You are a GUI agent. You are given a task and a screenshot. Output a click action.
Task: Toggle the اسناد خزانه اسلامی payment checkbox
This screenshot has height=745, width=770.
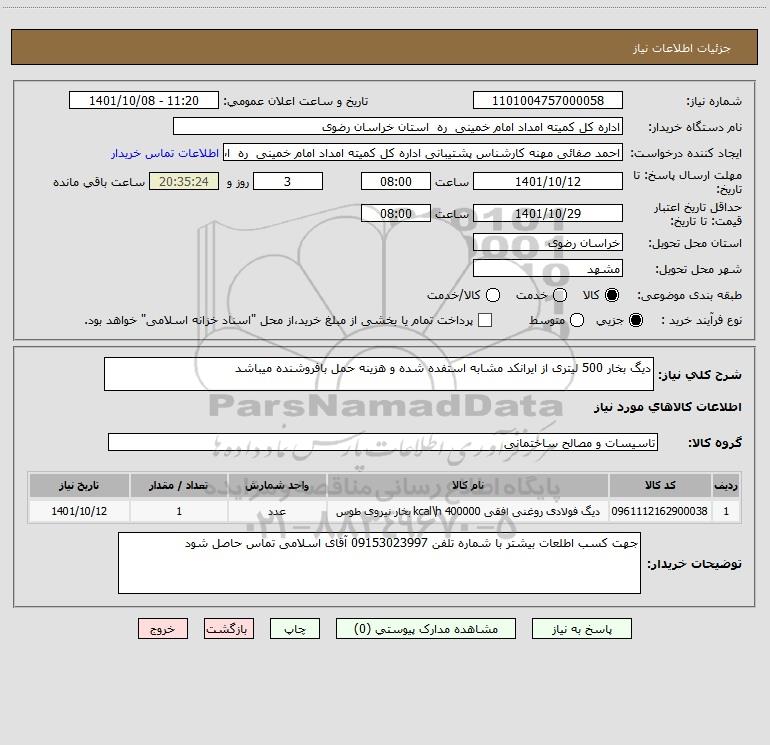[x=485, y=320]
